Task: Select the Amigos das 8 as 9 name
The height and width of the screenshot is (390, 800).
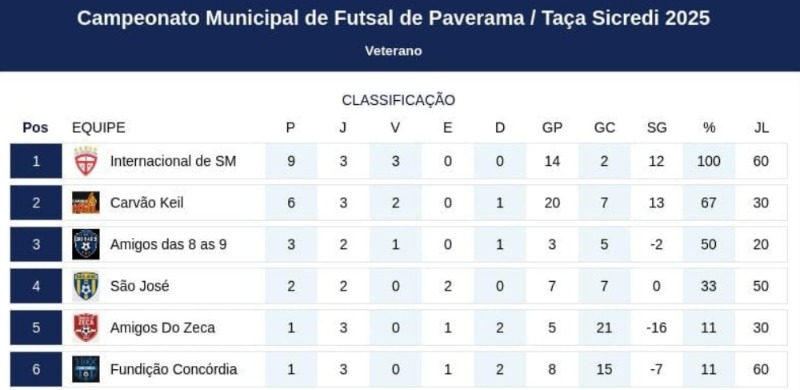Action: tap(168, 245)
